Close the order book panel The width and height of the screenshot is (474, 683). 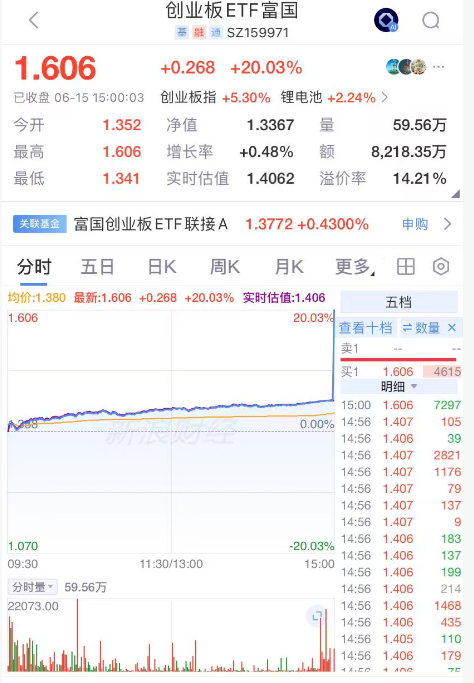tap(452, 328)
